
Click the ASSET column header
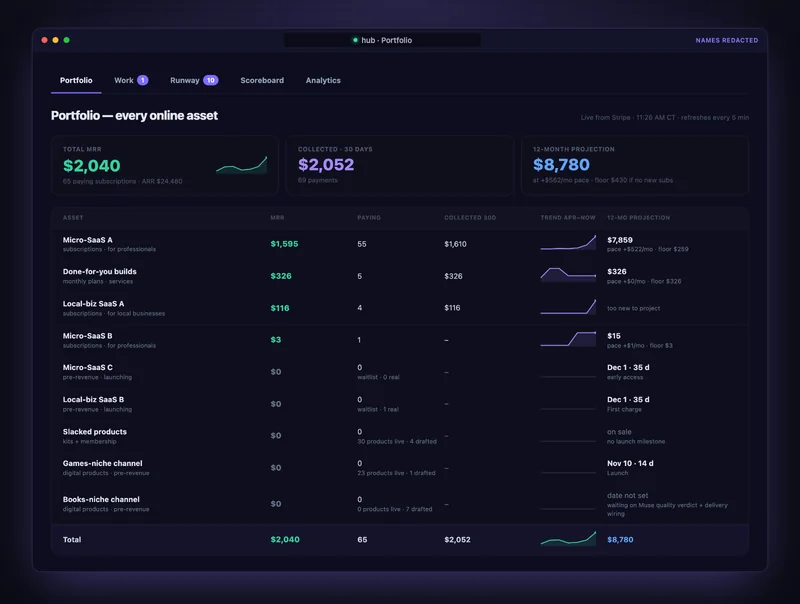click(x=73, y=218)
